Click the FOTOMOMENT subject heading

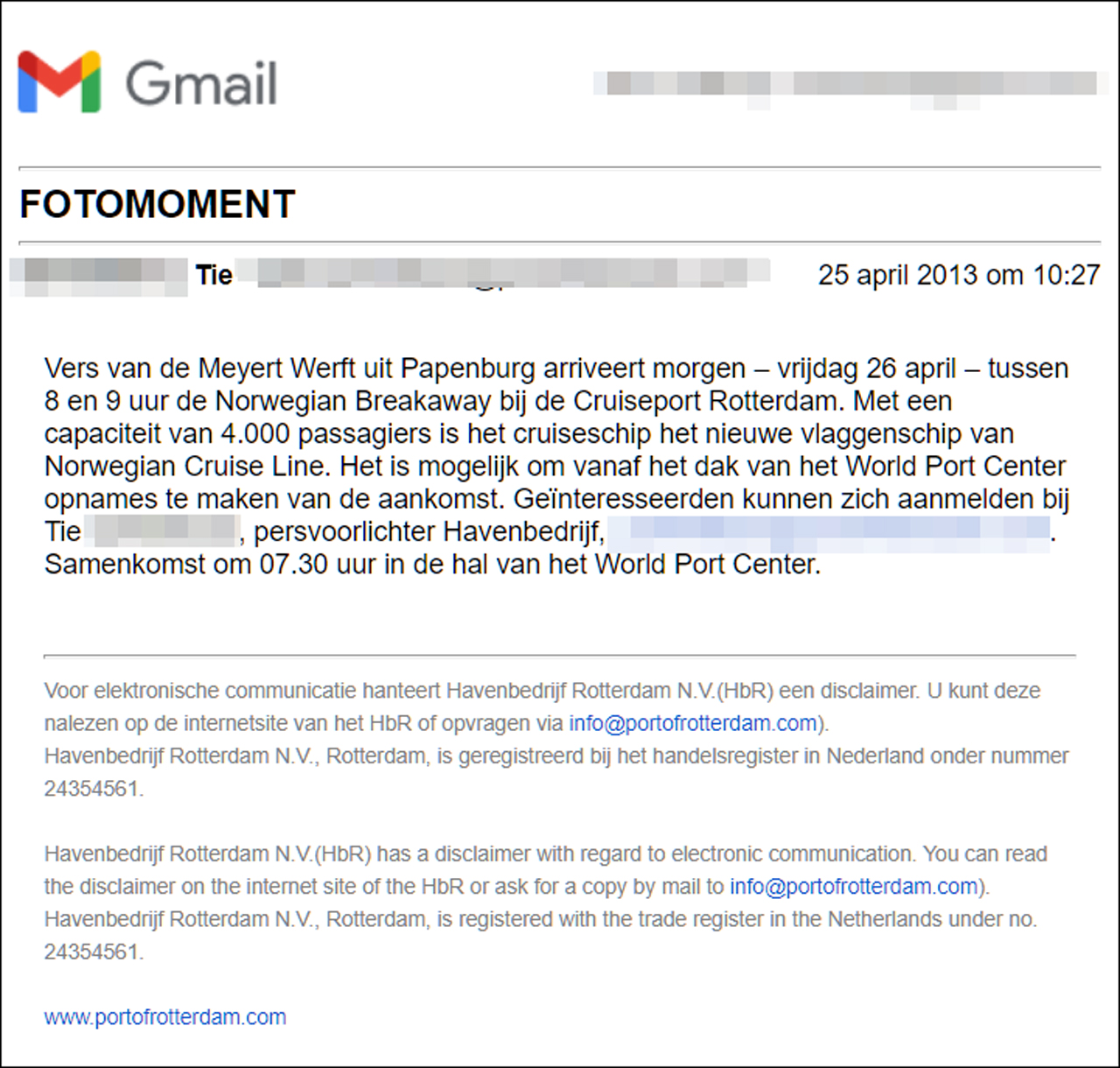157,204
